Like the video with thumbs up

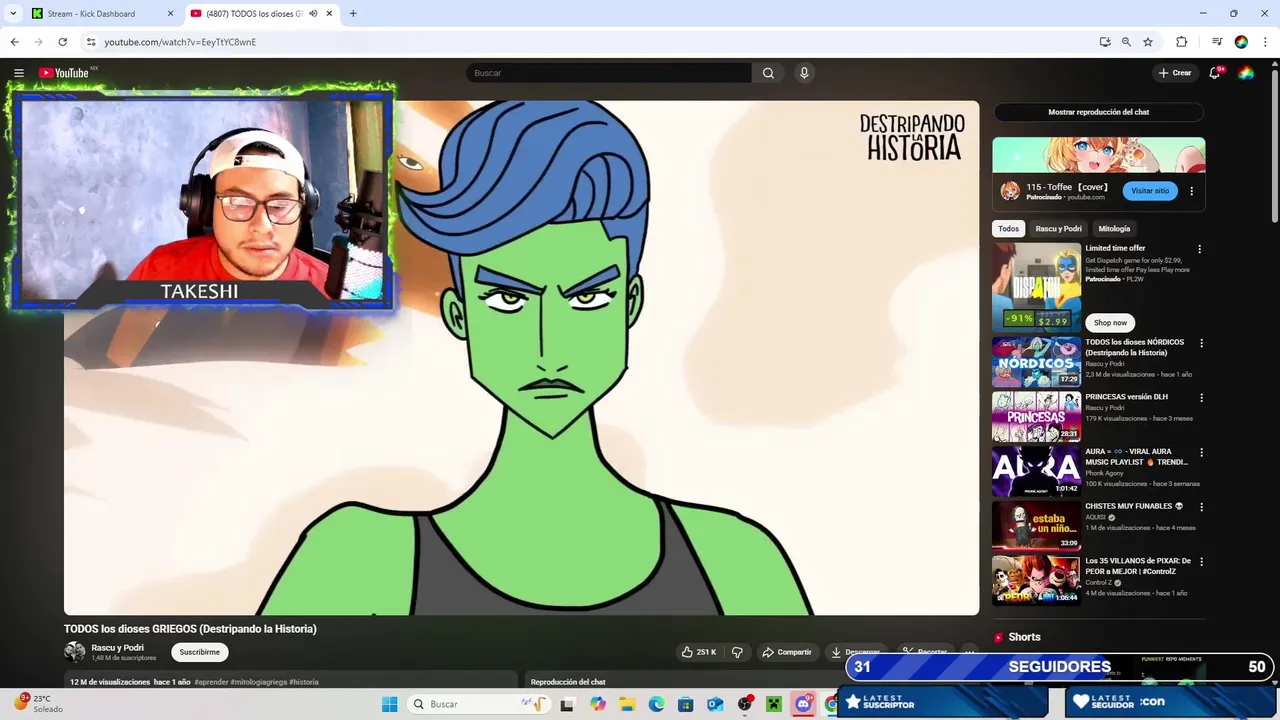pyautogui.click(x=699, y=652)
